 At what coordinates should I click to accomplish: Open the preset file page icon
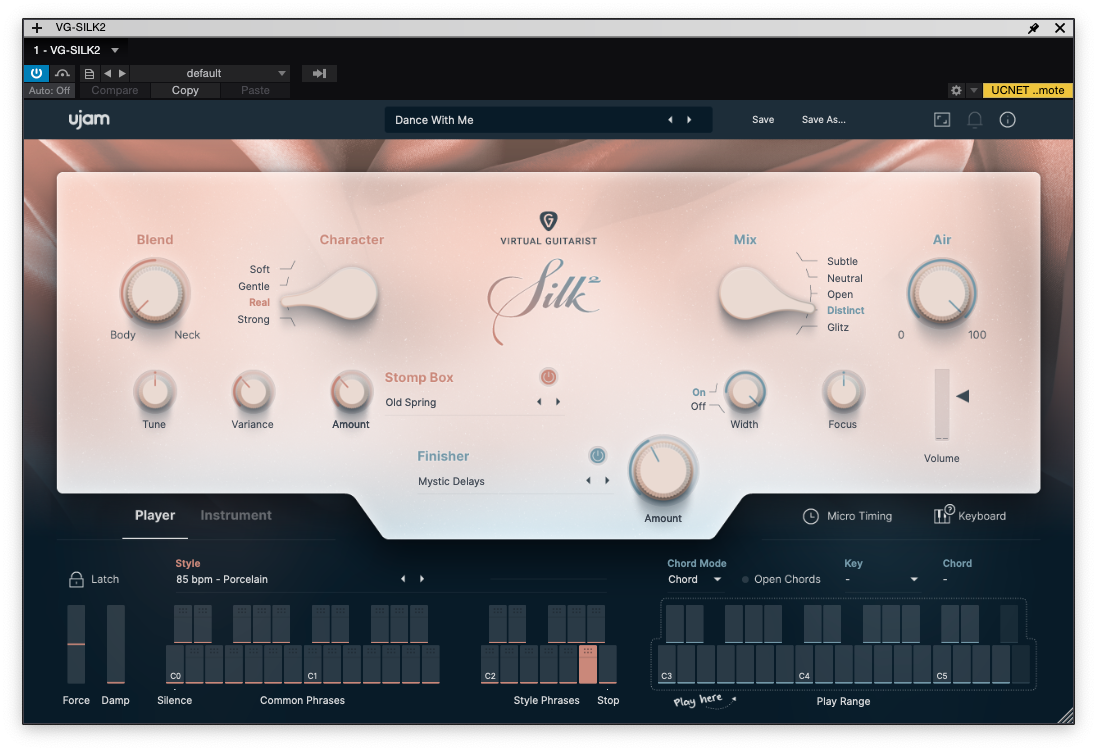pyautogui.click(x=89, y=73)
